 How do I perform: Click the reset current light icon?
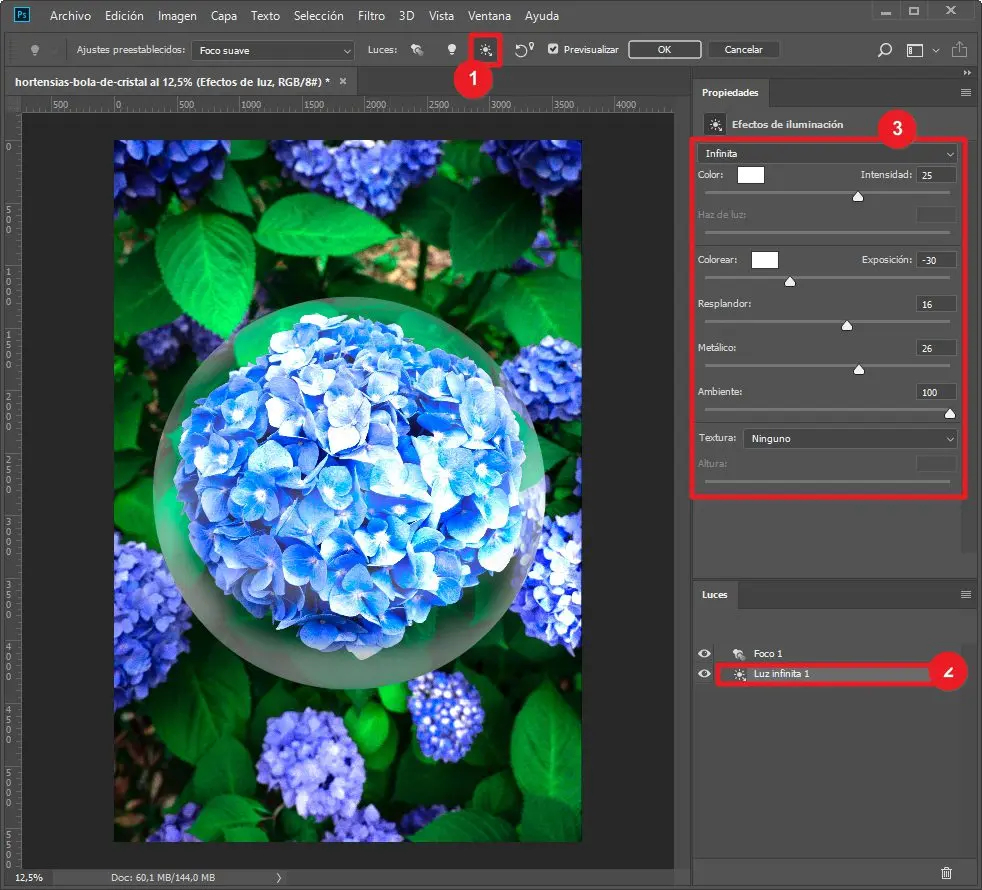(x=524, y=50)
